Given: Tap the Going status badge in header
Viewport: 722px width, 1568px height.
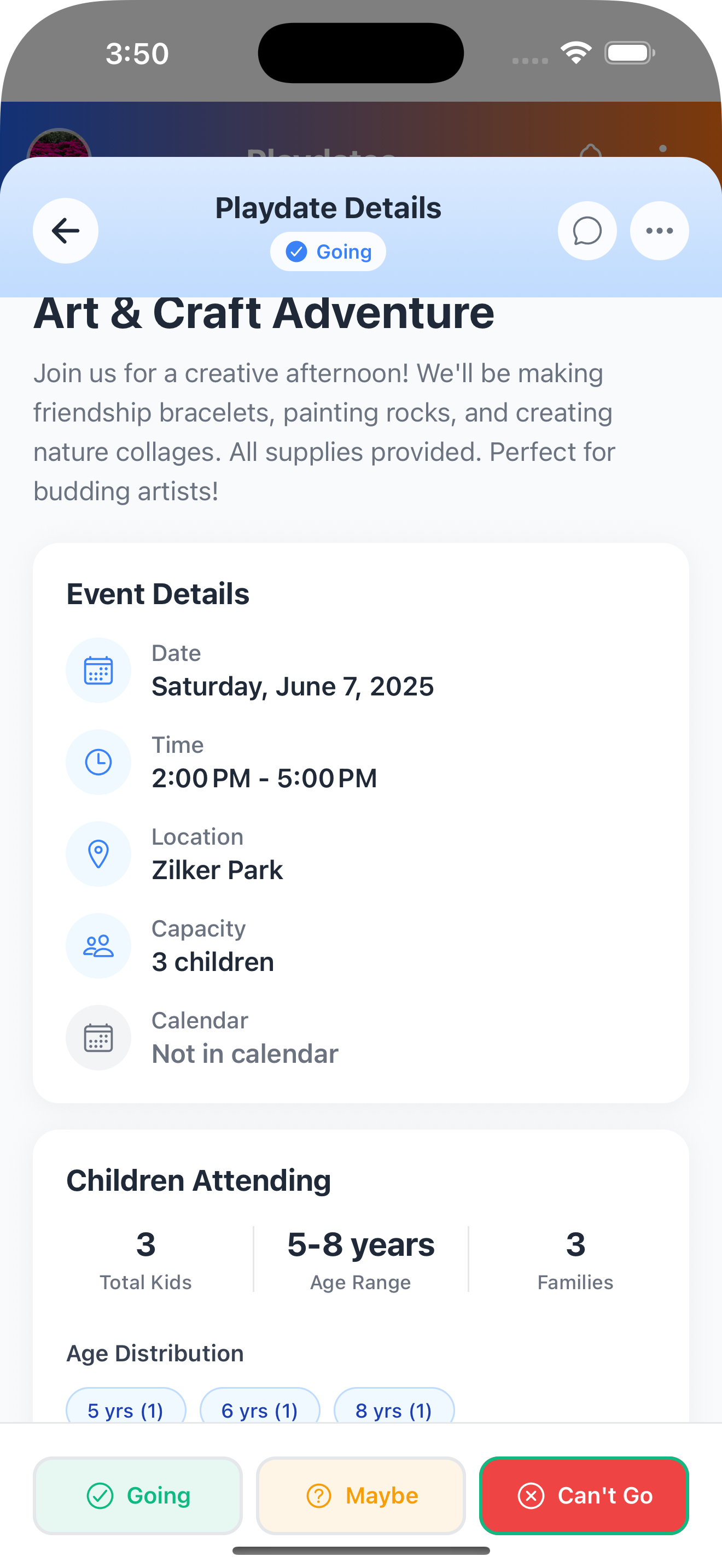Looking at the screenshot, I should point(328,251).
